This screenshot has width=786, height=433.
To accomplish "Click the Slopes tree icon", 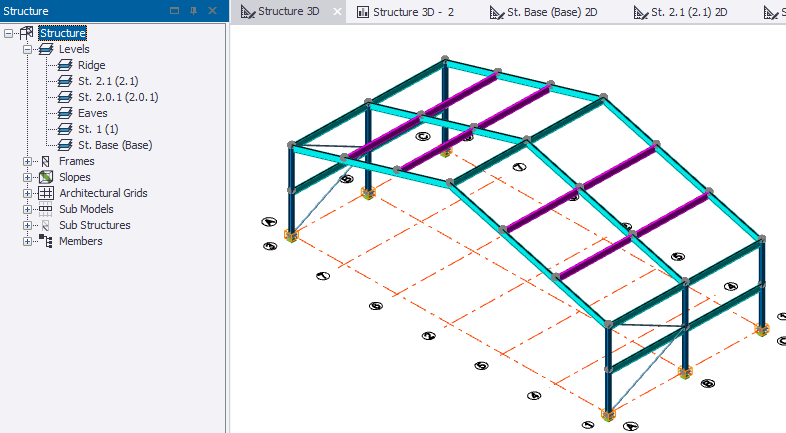I will (x=46, y=177).
